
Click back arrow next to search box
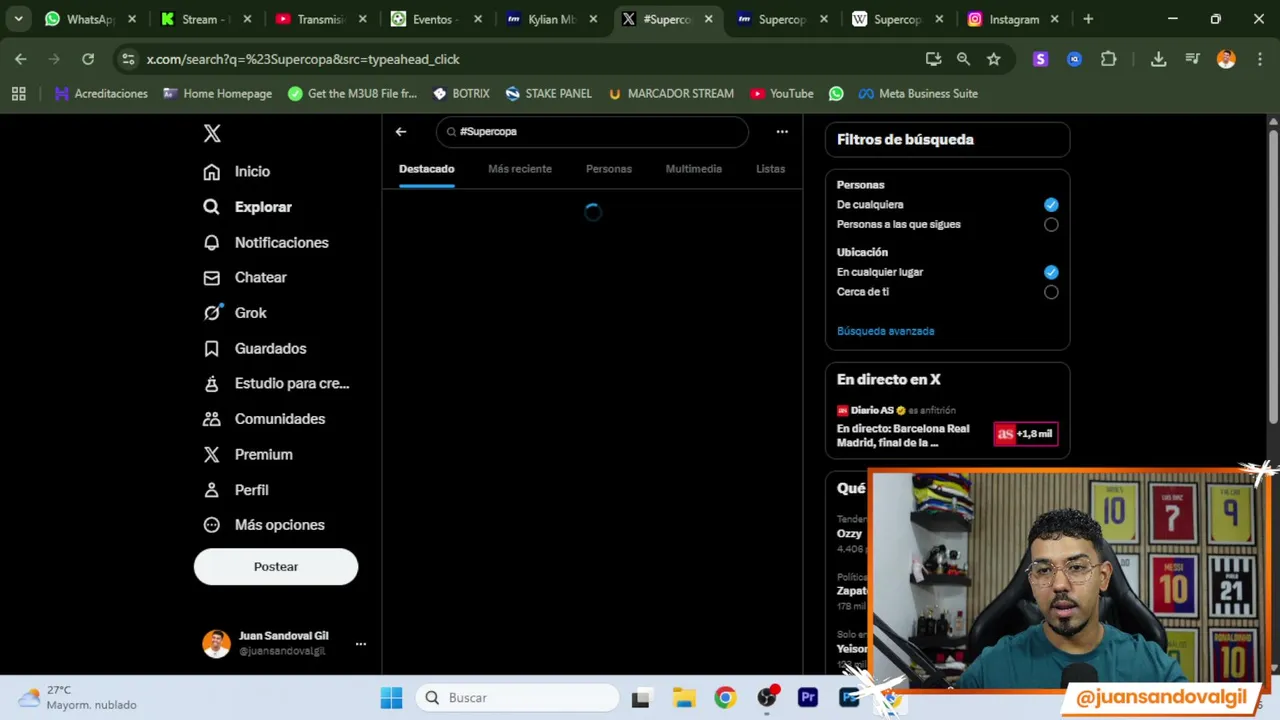[x=401, y=131]
